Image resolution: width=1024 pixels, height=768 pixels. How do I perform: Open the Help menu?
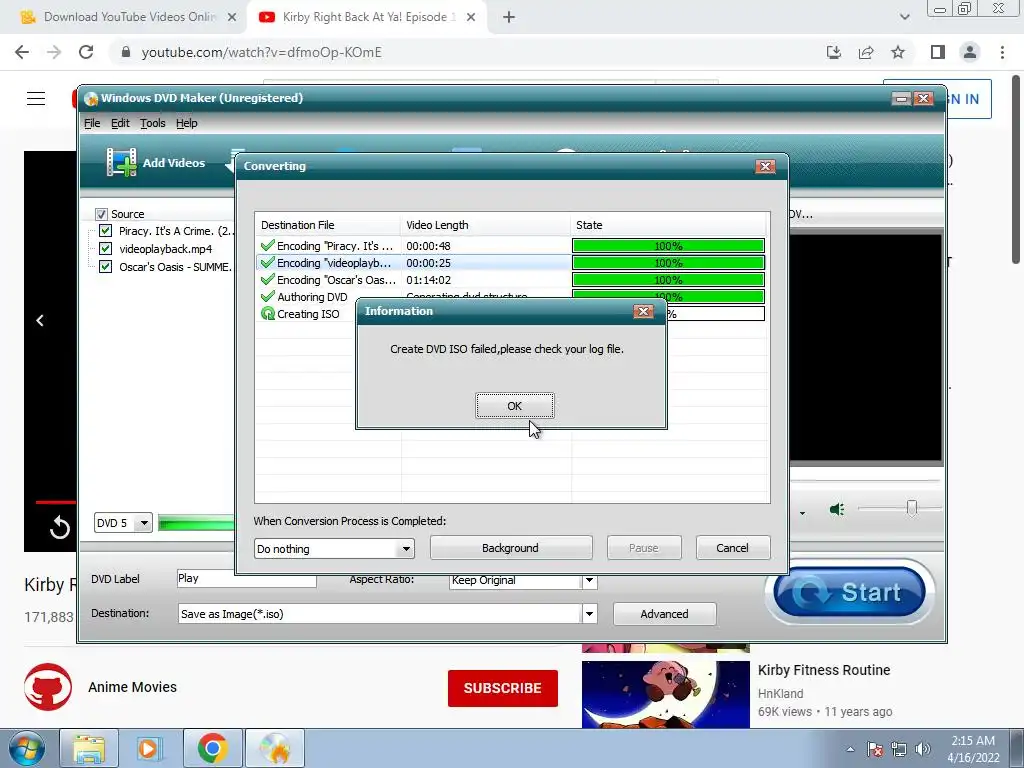[187, 123]
